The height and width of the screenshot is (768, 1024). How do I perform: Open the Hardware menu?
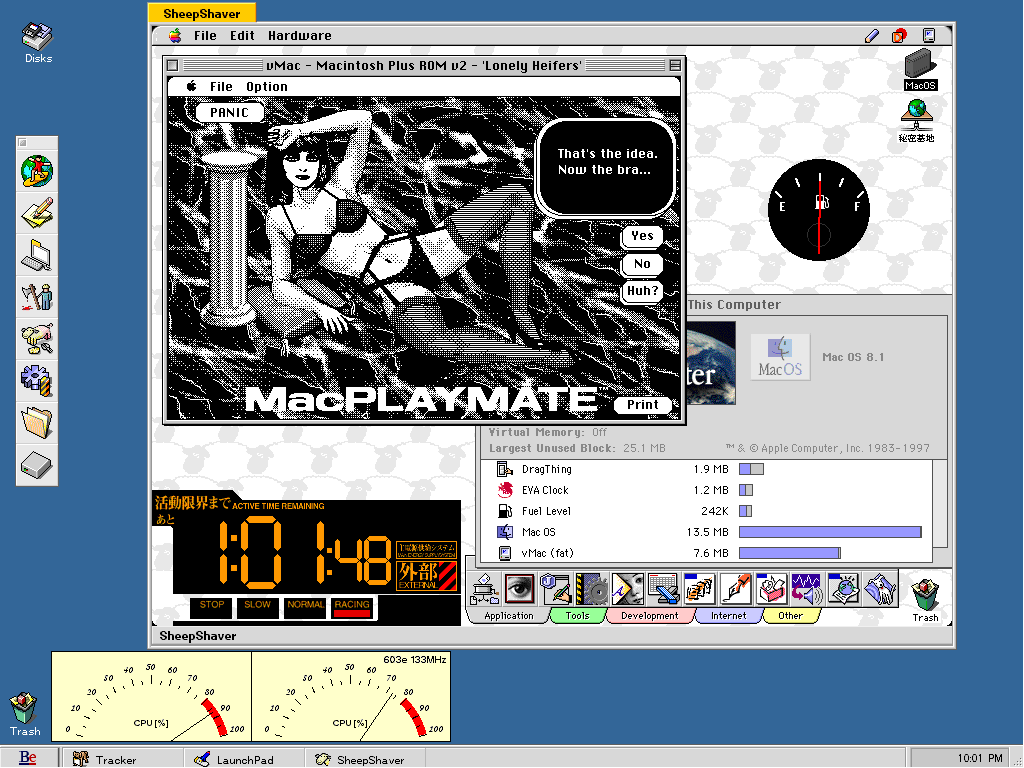[300, 36]
